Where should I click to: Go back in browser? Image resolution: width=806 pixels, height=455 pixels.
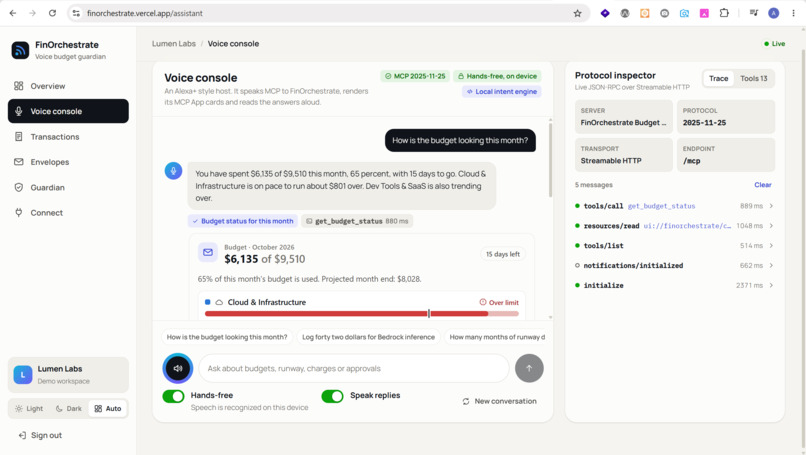coord(13,13)
